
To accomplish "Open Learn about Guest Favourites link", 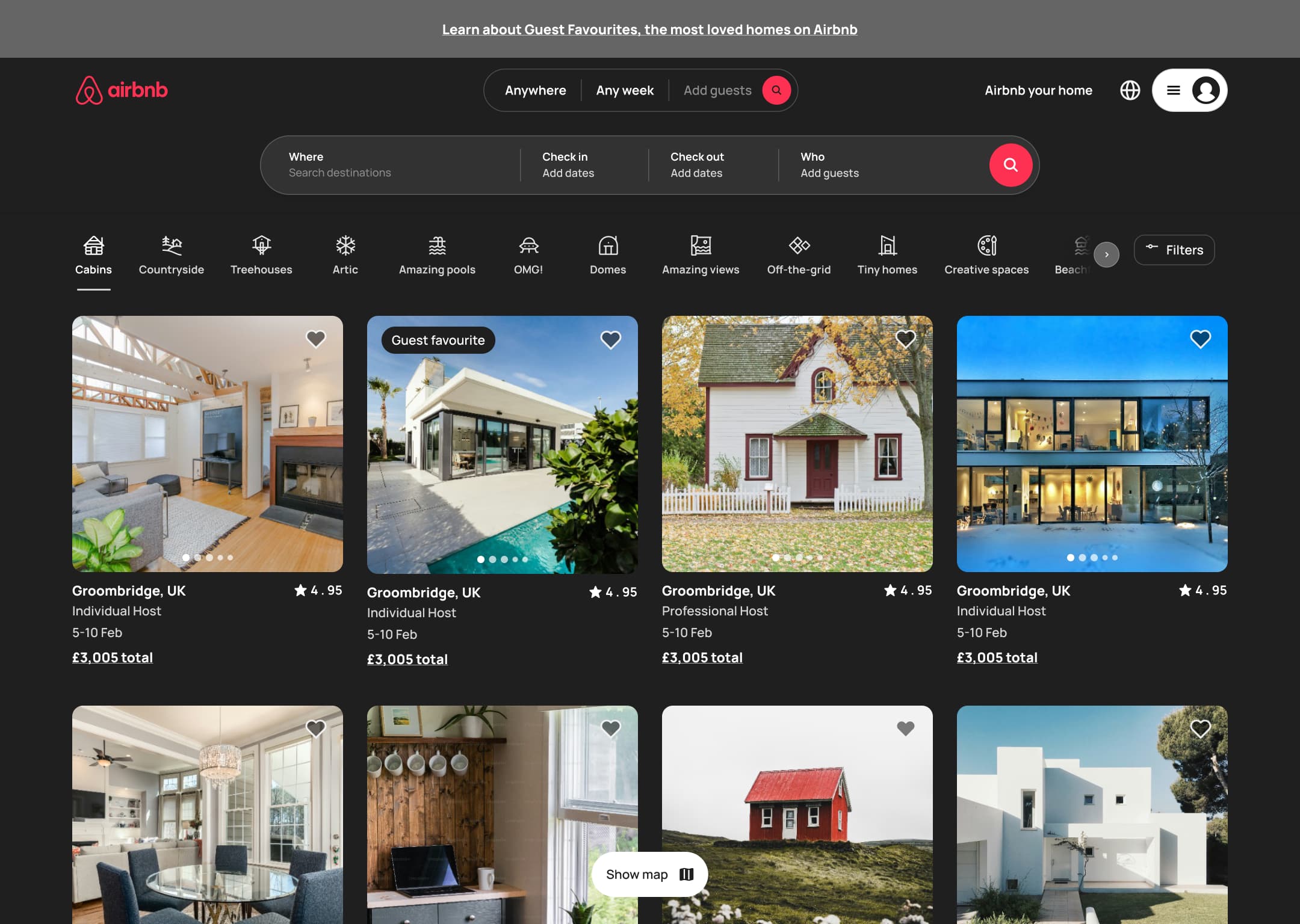I will click(650, 29).
